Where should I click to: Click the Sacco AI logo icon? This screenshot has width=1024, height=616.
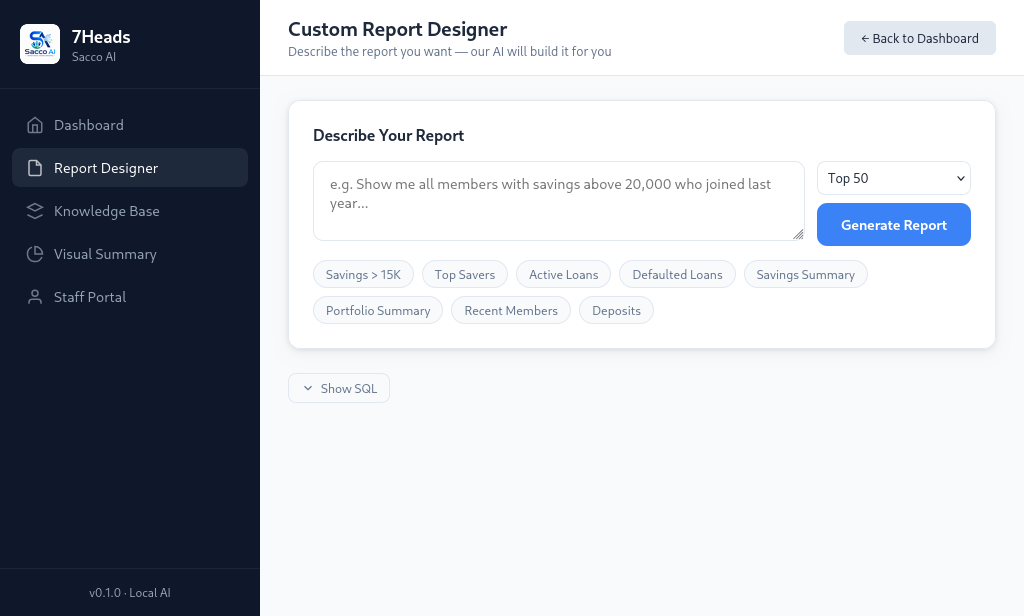40,44
